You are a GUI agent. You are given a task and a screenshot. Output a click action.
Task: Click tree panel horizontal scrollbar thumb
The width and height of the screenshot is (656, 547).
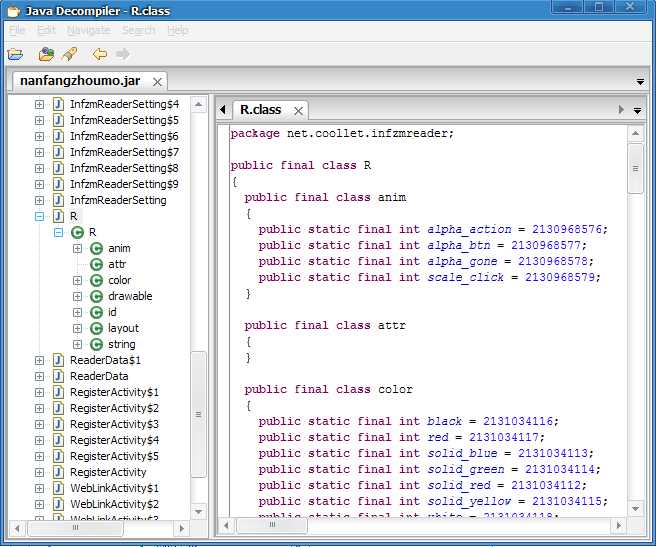click(x=75, y=528)
